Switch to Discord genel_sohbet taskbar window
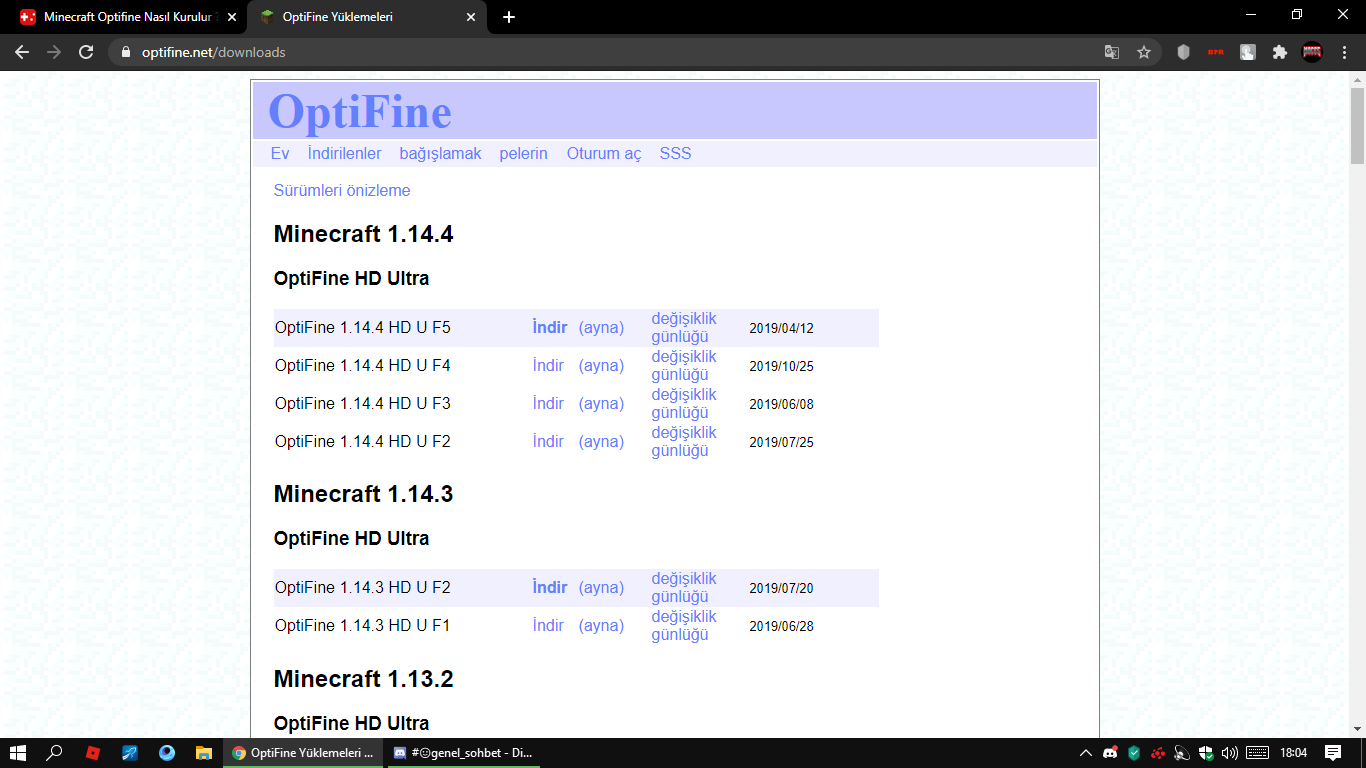Viewport: 1366px width, 768px height. 463,753
